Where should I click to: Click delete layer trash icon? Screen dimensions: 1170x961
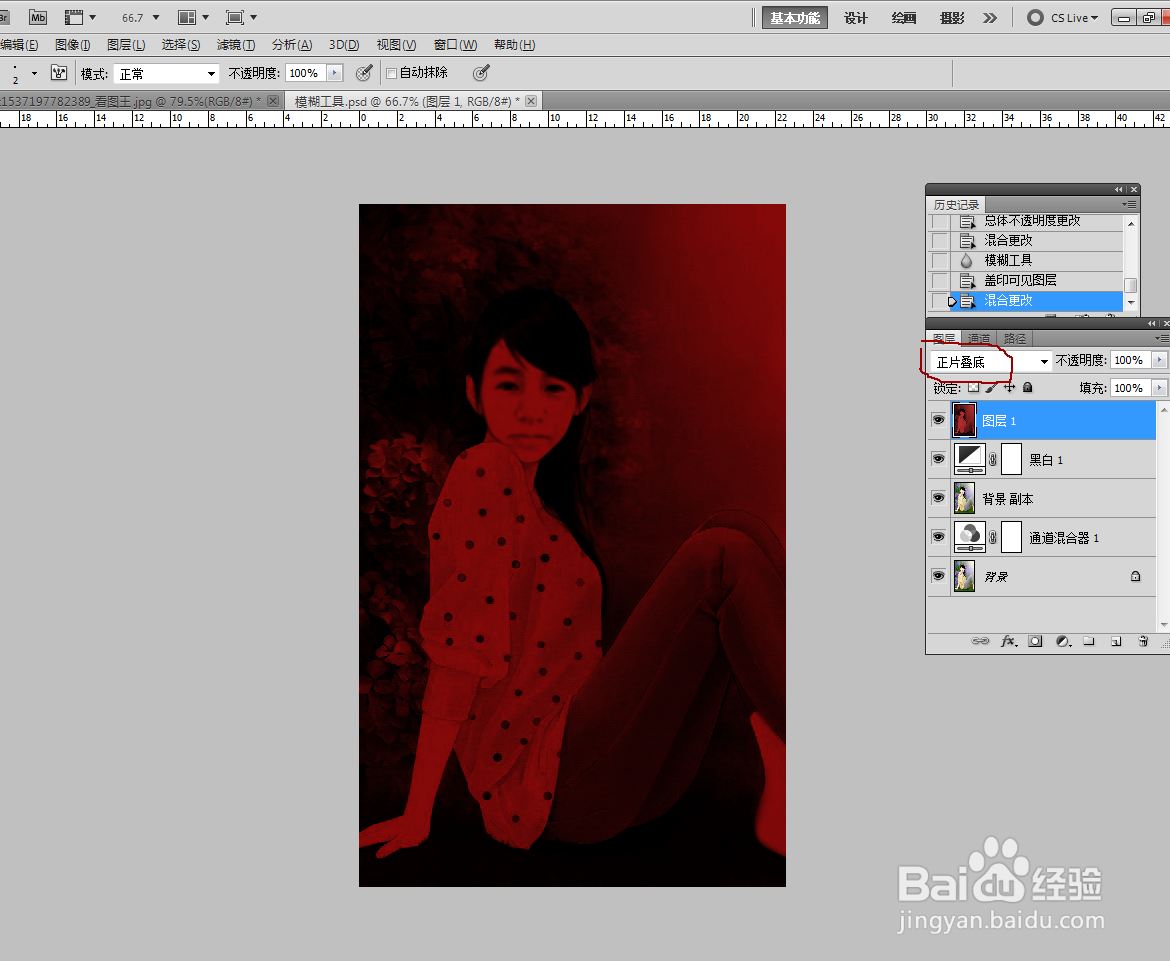pos(1142,641)
